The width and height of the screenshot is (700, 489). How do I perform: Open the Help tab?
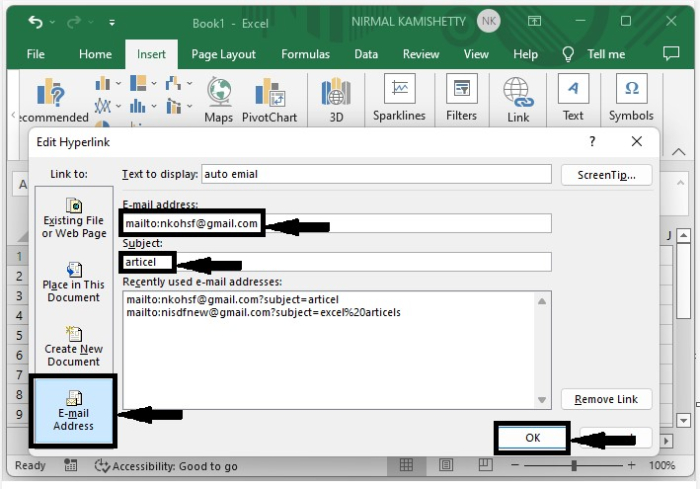[525, 54]
